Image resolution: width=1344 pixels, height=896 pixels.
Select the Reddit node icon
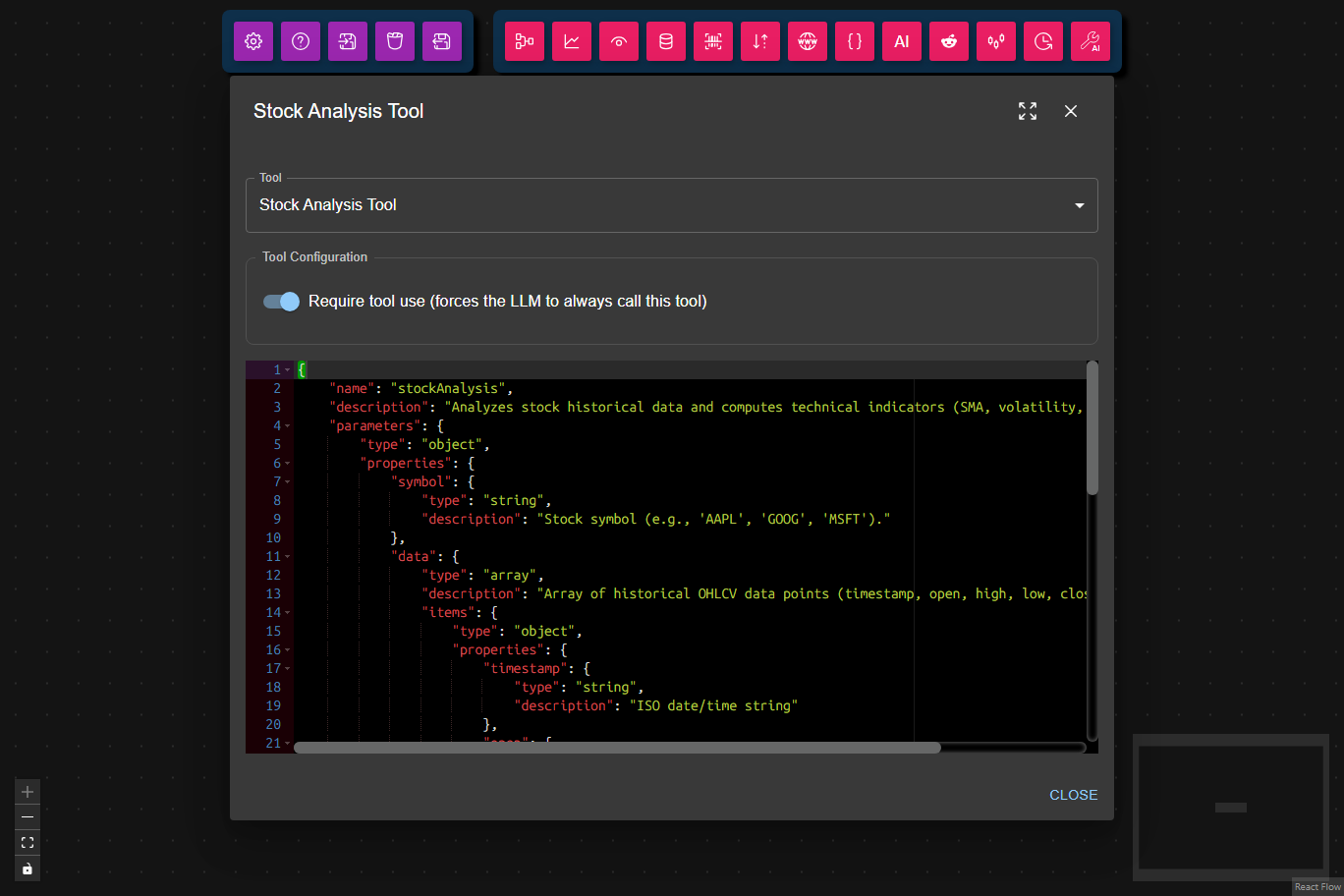[948, 41]
